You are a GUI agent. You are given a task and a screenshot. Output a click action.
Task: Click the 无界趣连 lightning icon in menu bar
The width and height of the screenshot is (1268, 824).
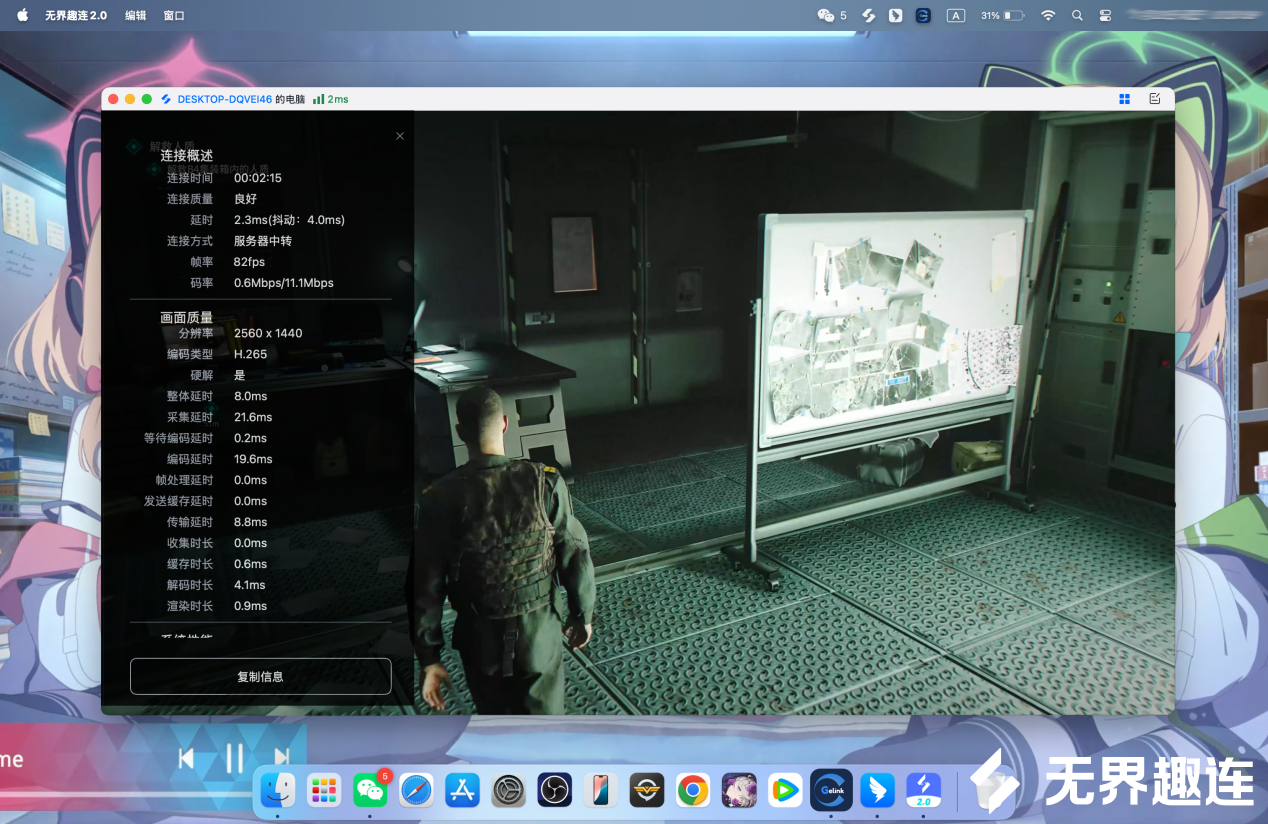tap(870, 15)
